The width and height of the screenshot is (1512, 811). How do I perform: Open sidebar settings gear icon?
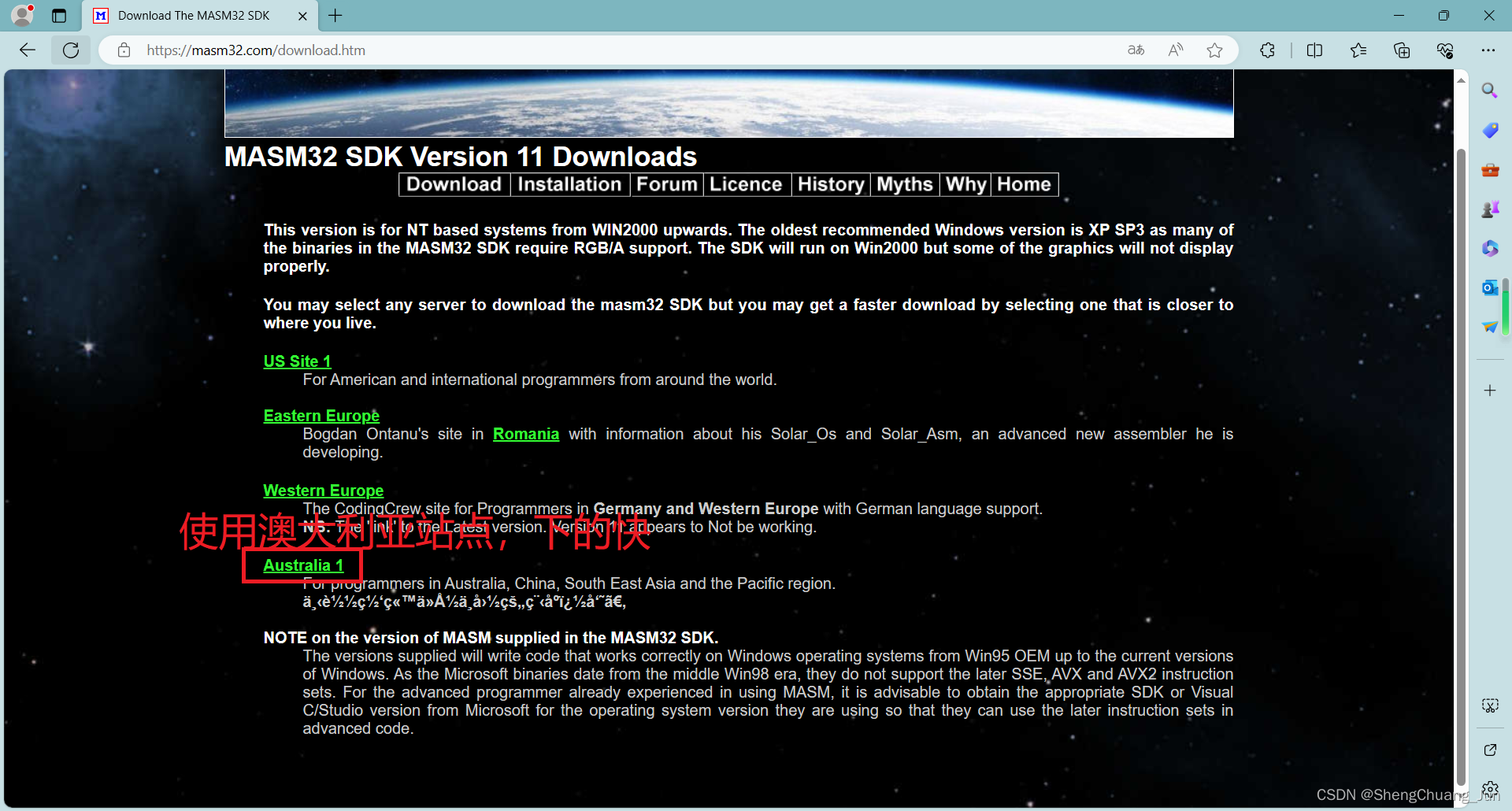tap(1489, 788)
